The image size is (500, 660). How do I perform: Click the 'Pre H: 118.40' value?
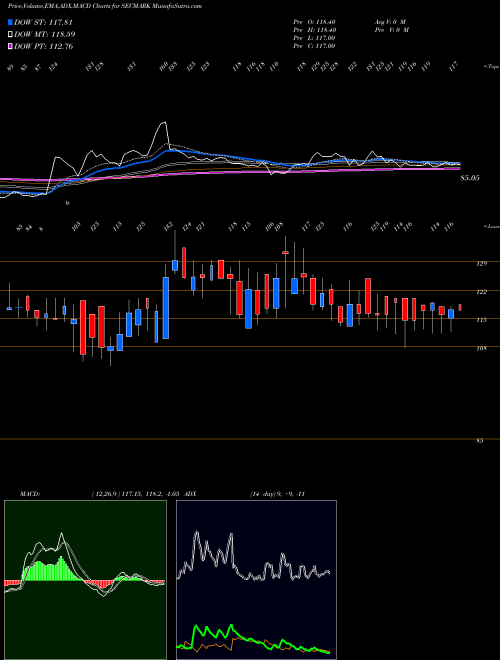pyautogui.click(x=314, y=30)
